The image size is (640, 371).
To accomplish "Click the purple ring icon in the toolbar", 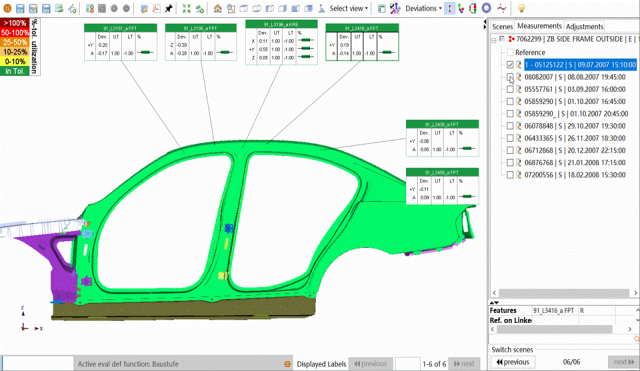I will 486,8.
